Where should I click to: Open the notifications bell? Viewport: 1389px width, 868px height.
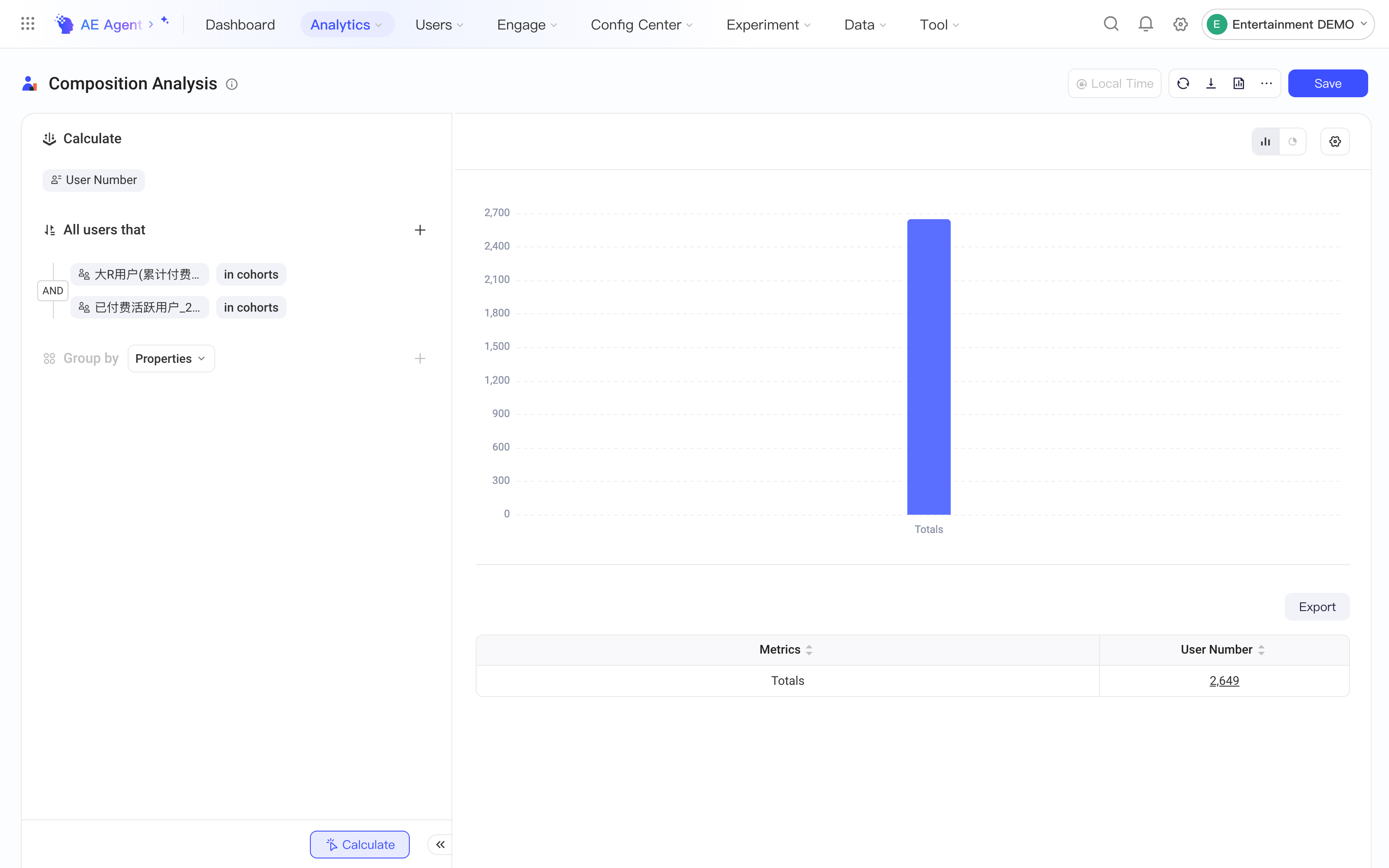tap(1145, 24)
